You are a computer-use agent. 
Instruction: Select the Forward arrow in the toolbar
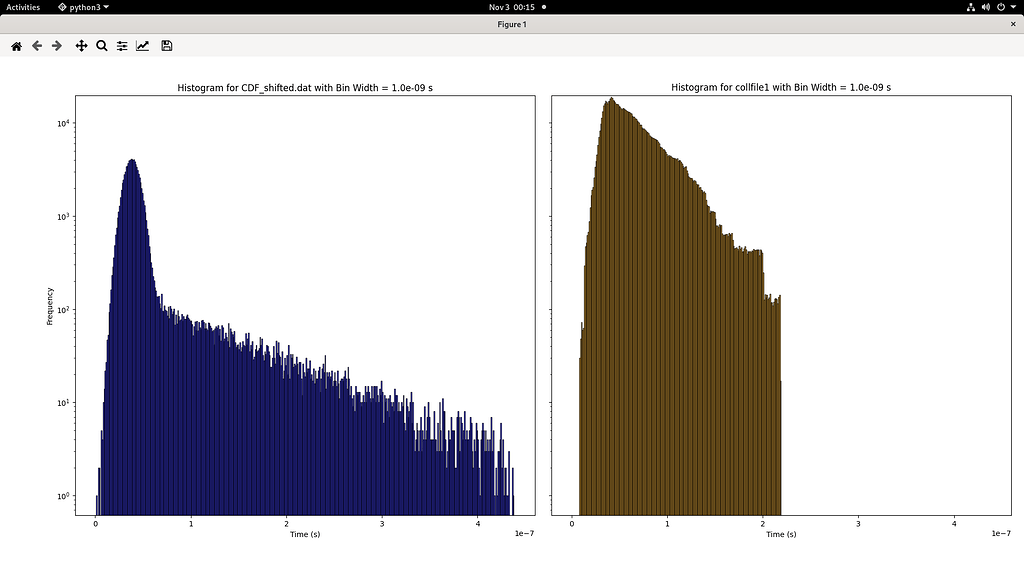57,45
